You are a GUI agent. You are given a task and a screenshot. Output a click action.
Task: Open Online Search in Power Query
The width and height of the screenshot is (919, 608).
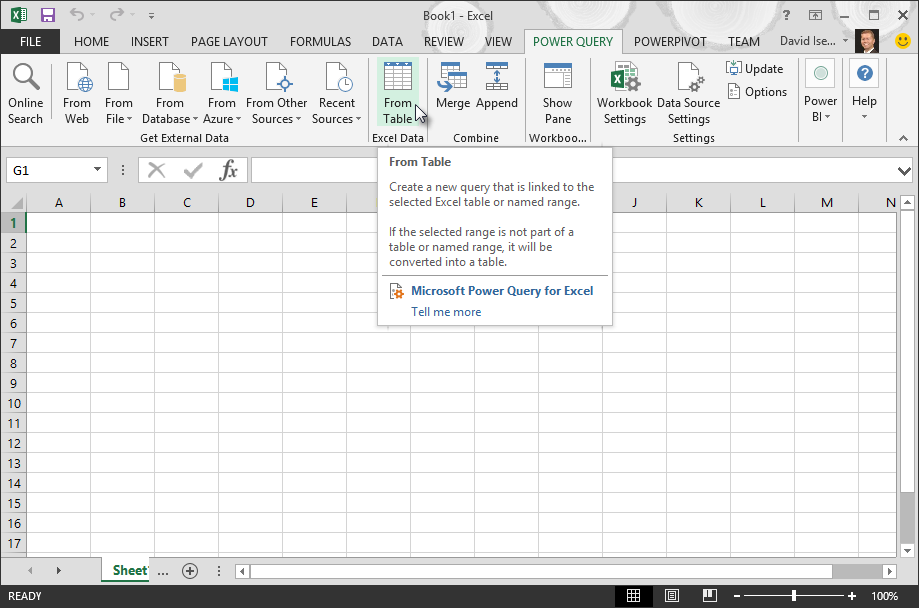click(x=25, y=94)
